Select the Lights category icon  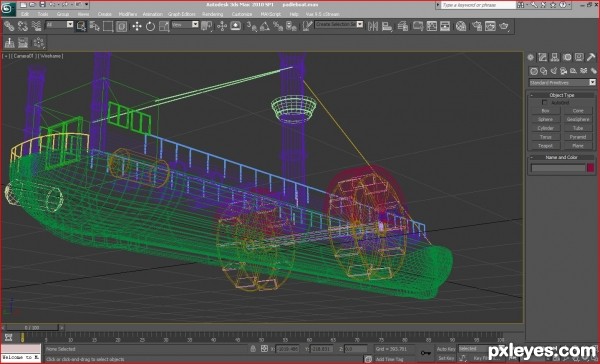[553, 71]
